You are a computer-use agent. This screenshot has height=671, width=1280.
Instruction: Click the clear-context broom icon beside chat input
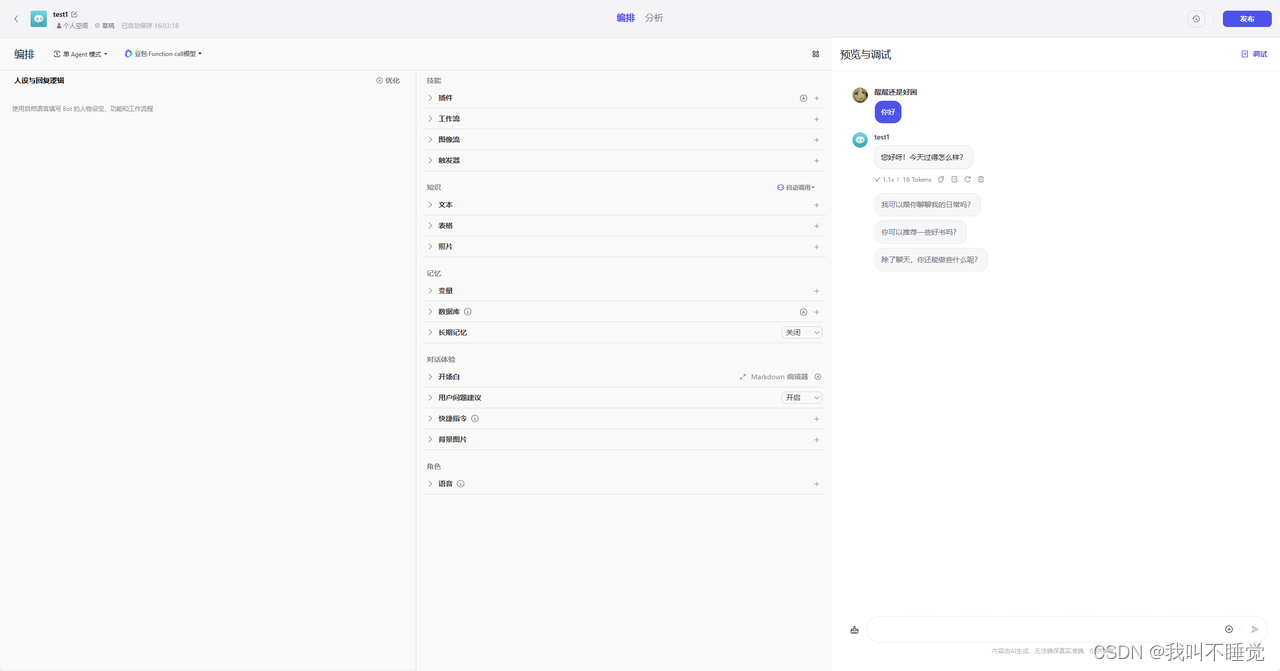(x=854, y=630)
